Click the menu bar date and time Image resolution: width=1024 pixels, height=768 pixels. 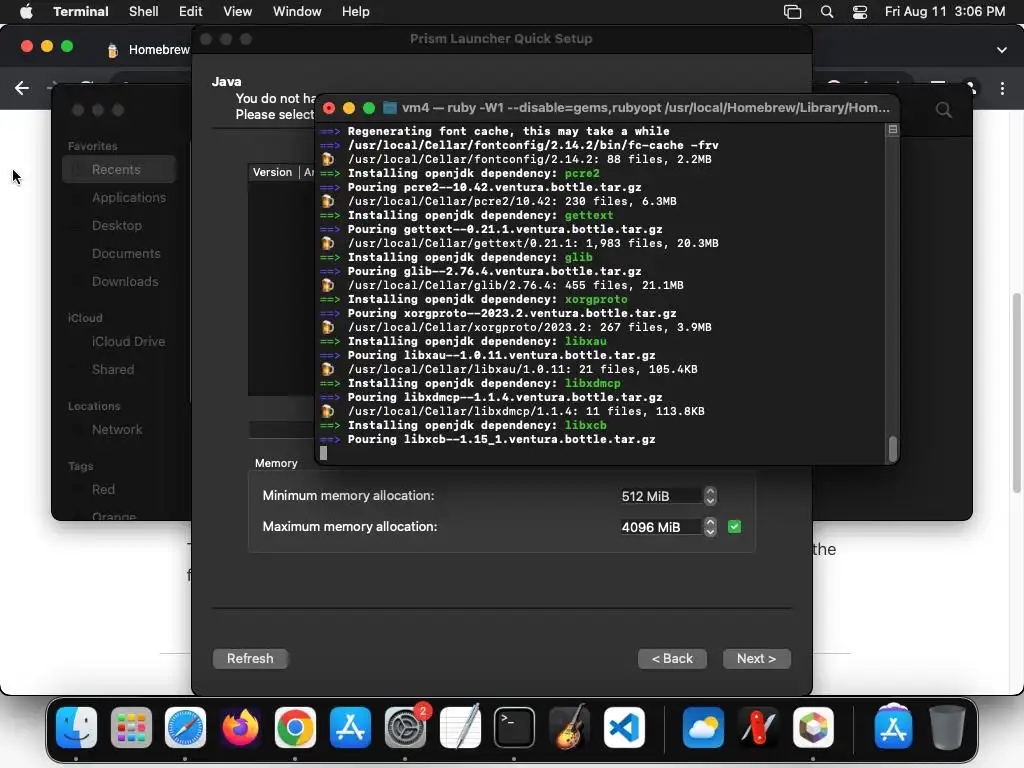944,12
